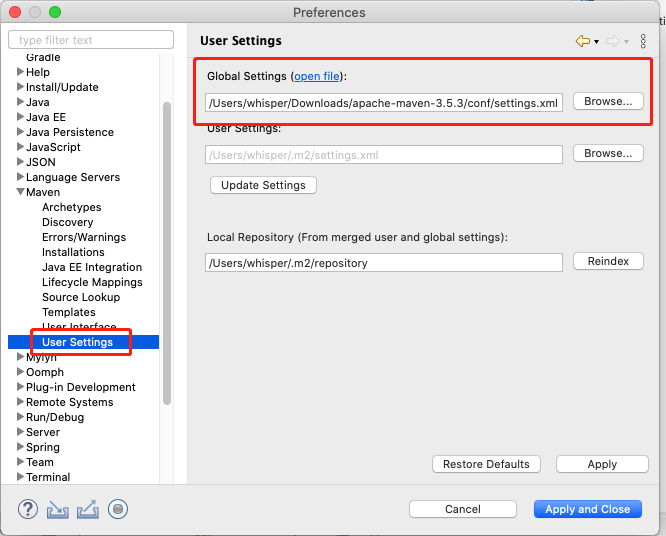Expand the Oomph tree node
The image size is (666, 536).
click(x=20, y=372)
